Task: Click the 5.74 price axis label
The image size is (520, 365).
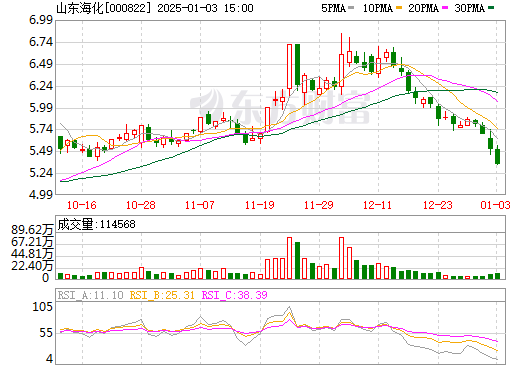Action: (41, 129)
